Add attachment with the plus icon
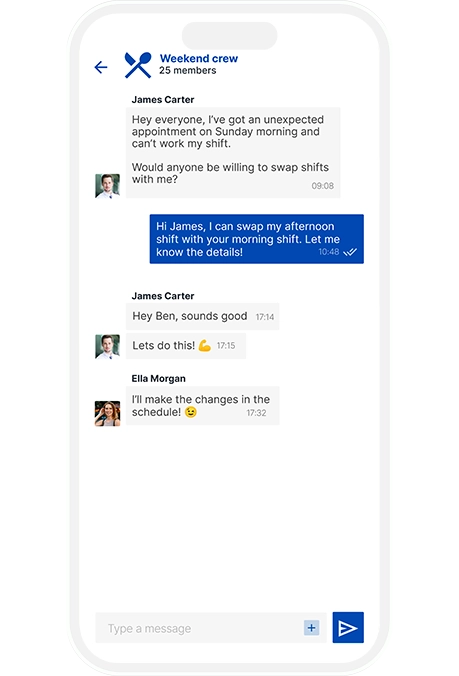Viewport: 459px width, 676px height. 312,628
